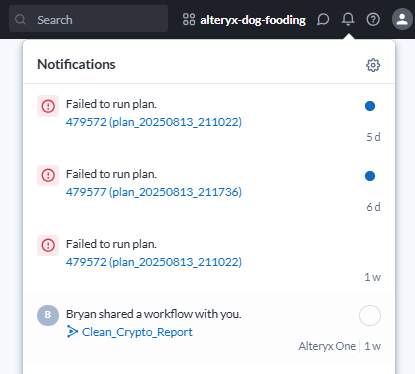Viewport: 415px width, 374px height.
Task: Click Bryan's avatar in the shared workflow notification
Action: (48, 315)
